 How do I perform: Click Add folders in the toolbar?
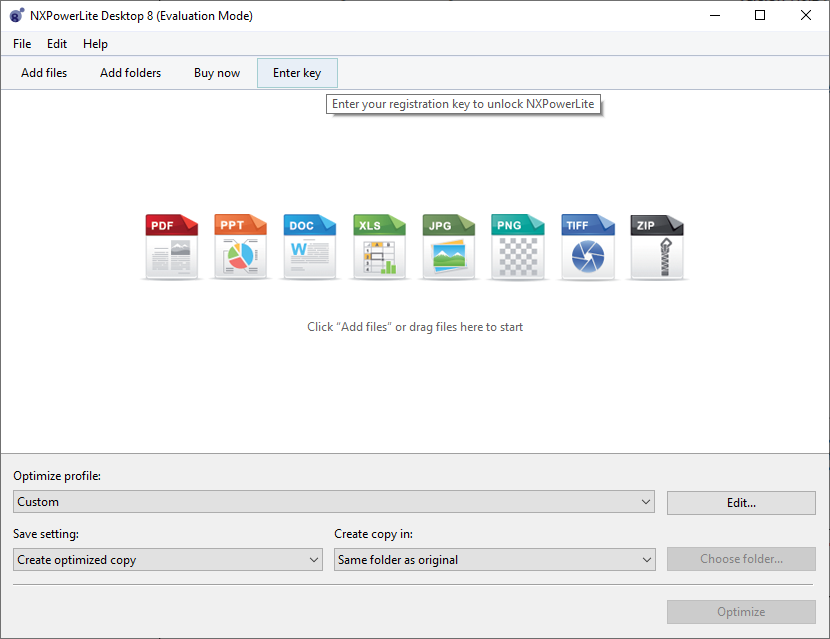(x=130, y=73)
